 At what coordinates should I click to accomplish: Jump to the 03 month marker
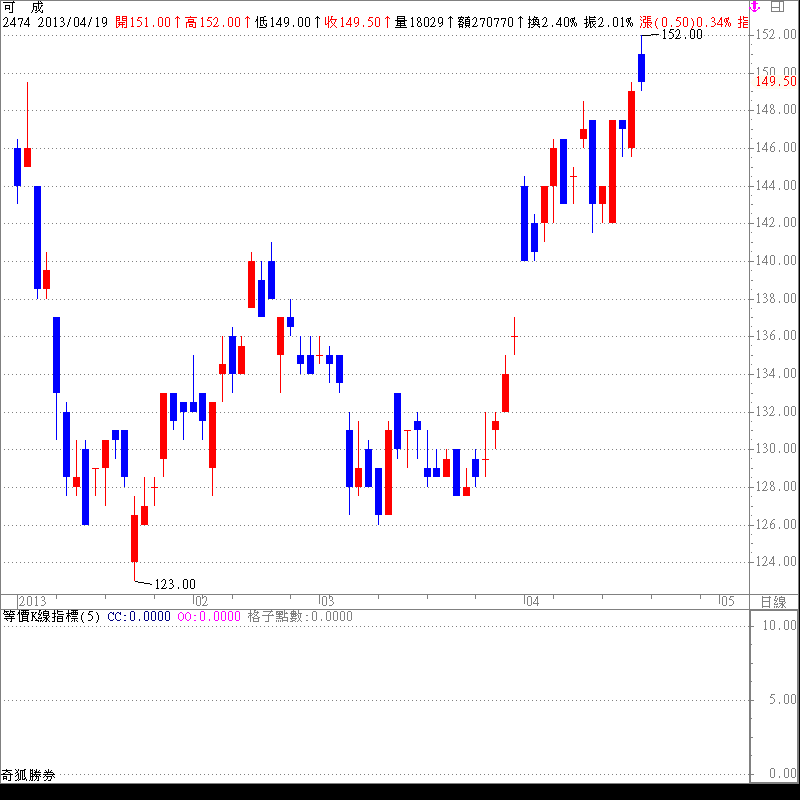[325, 601]
